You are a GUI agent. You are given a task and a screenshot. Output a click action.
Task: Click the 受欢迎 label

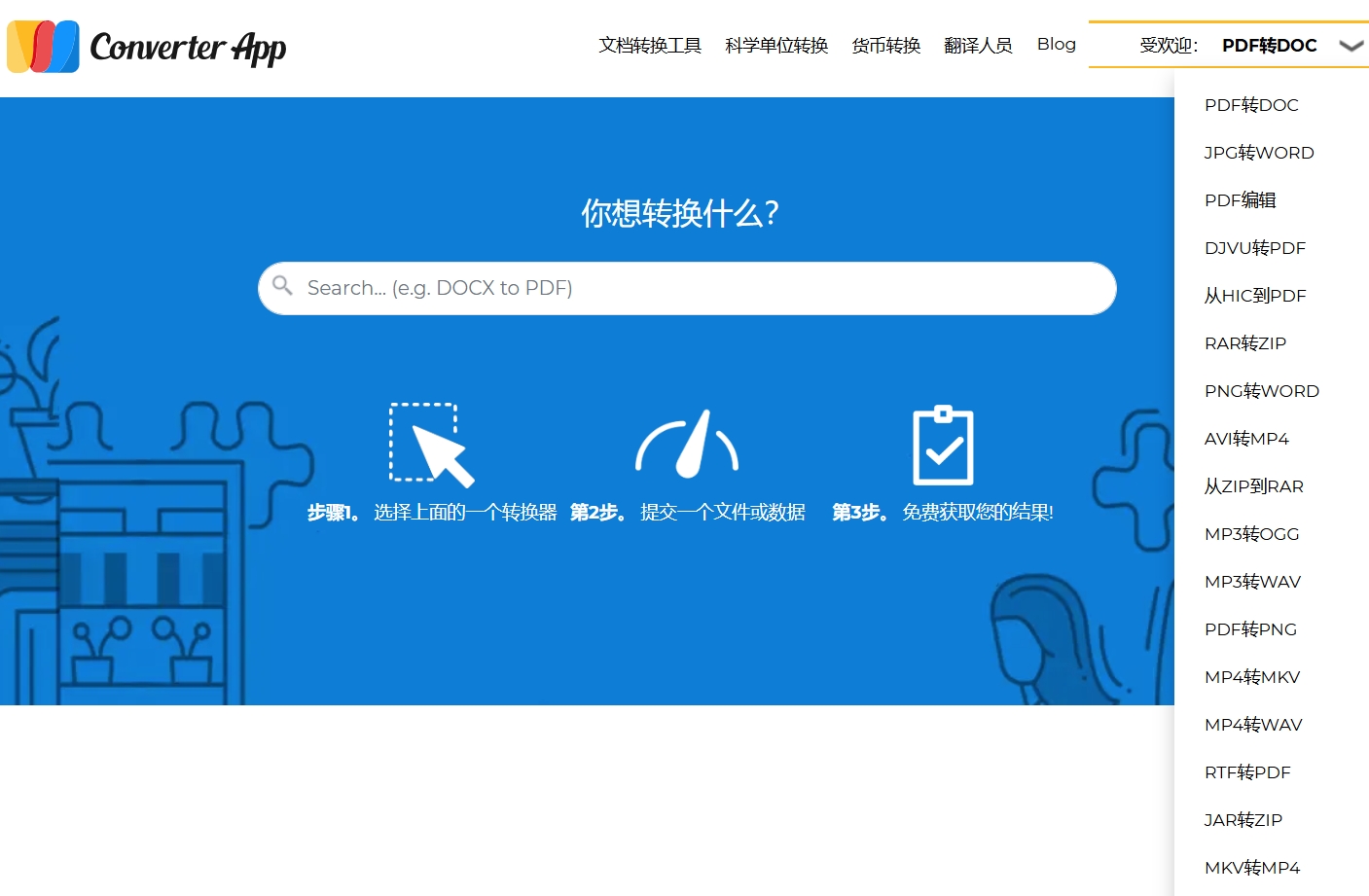pyautogui.click(x=1169, y=46)
